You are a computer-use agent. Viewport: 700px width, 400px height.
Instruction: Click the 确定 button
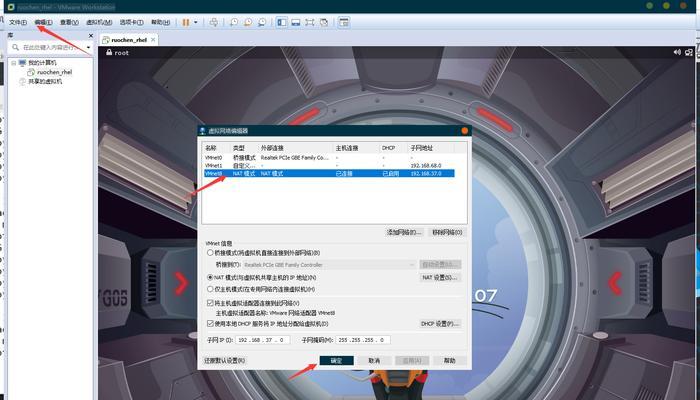(x=337, y=361)
